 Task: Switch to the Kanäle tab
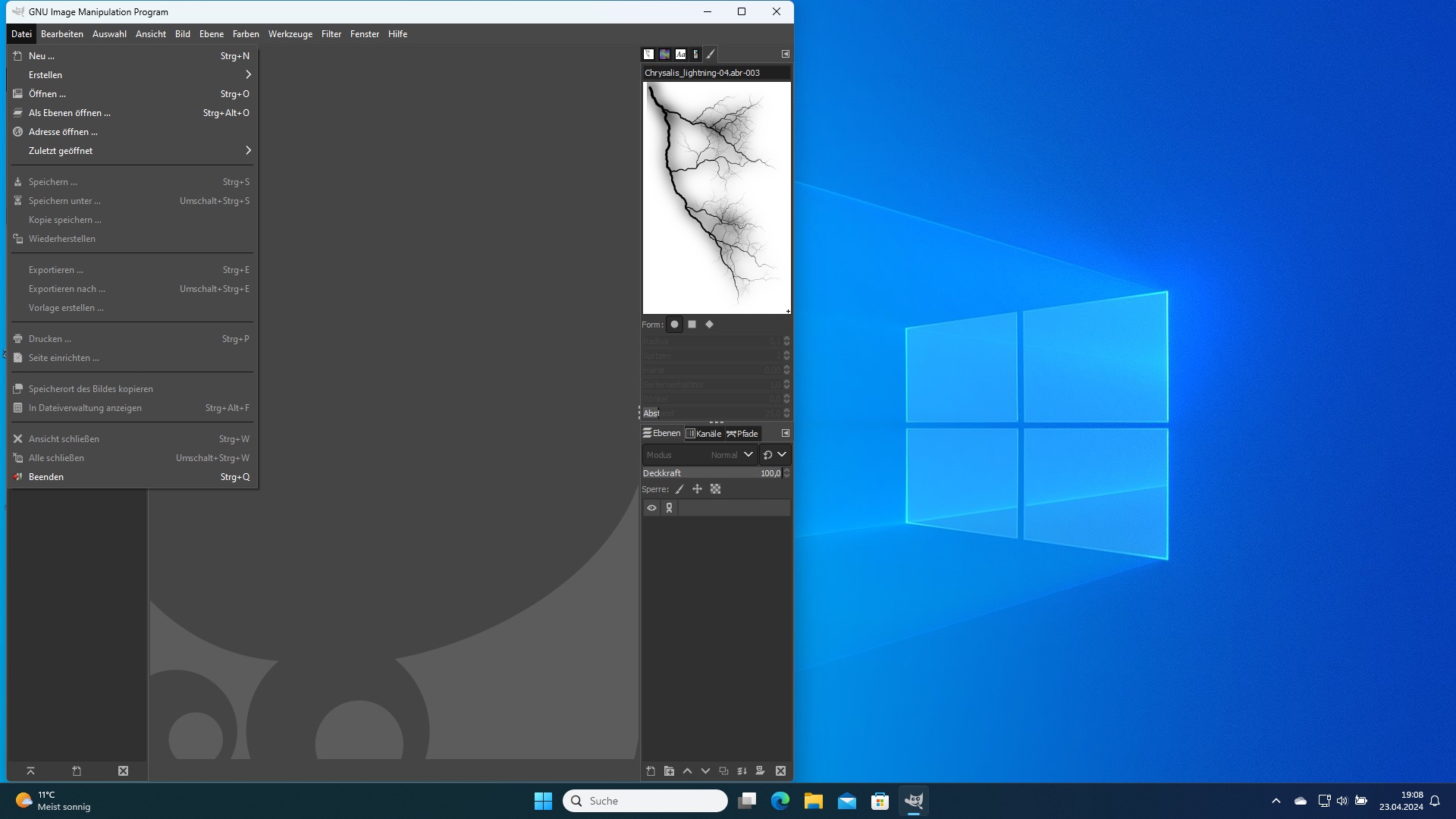tap(704, 434)
